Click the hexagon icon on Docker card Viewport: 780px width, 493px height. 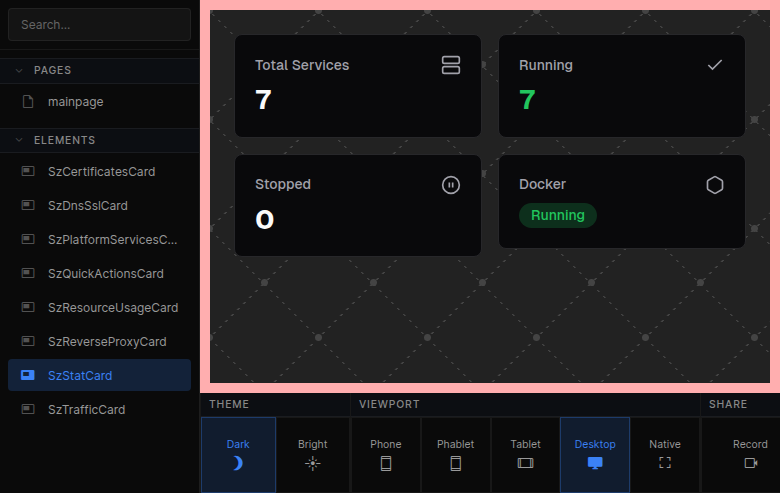coord(714,185)
